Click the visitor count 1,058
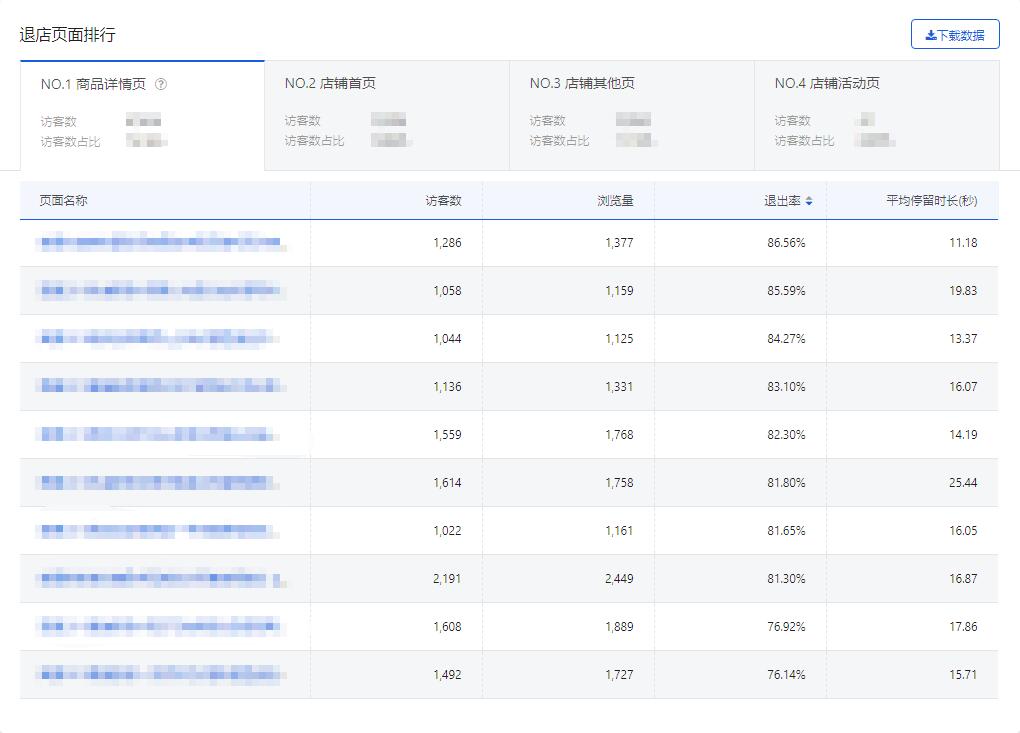 [448, 291]
